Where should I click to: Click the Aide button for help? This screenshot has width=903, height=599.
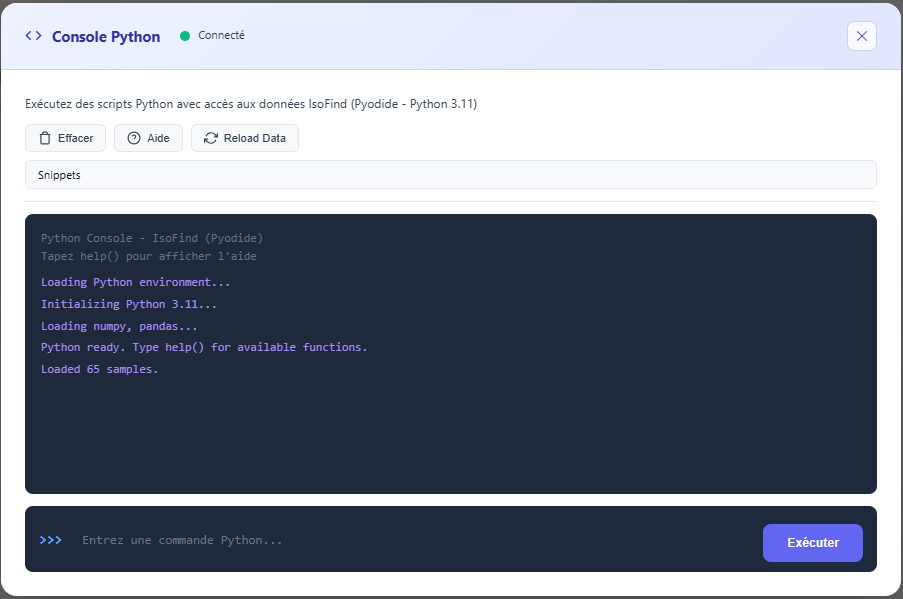click(148, 138)
